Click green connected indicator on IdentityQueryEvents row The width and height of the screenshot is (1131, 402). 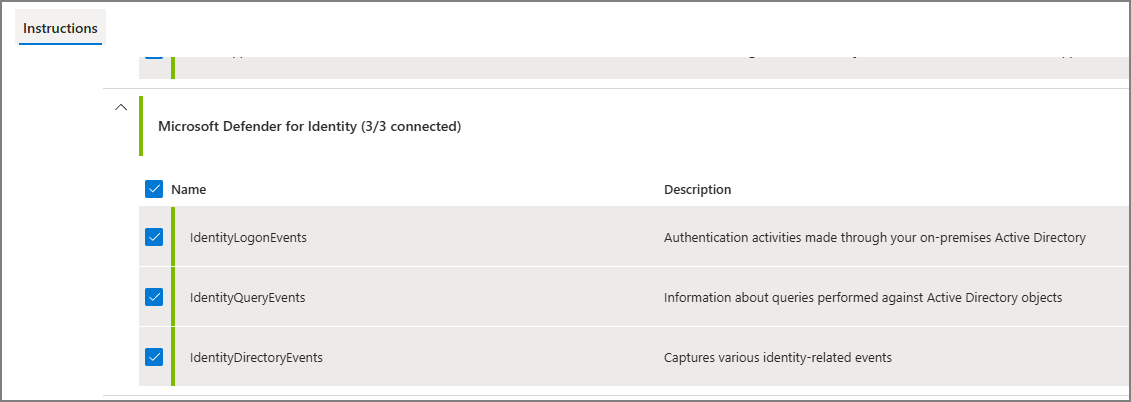(x=173, y=297)
